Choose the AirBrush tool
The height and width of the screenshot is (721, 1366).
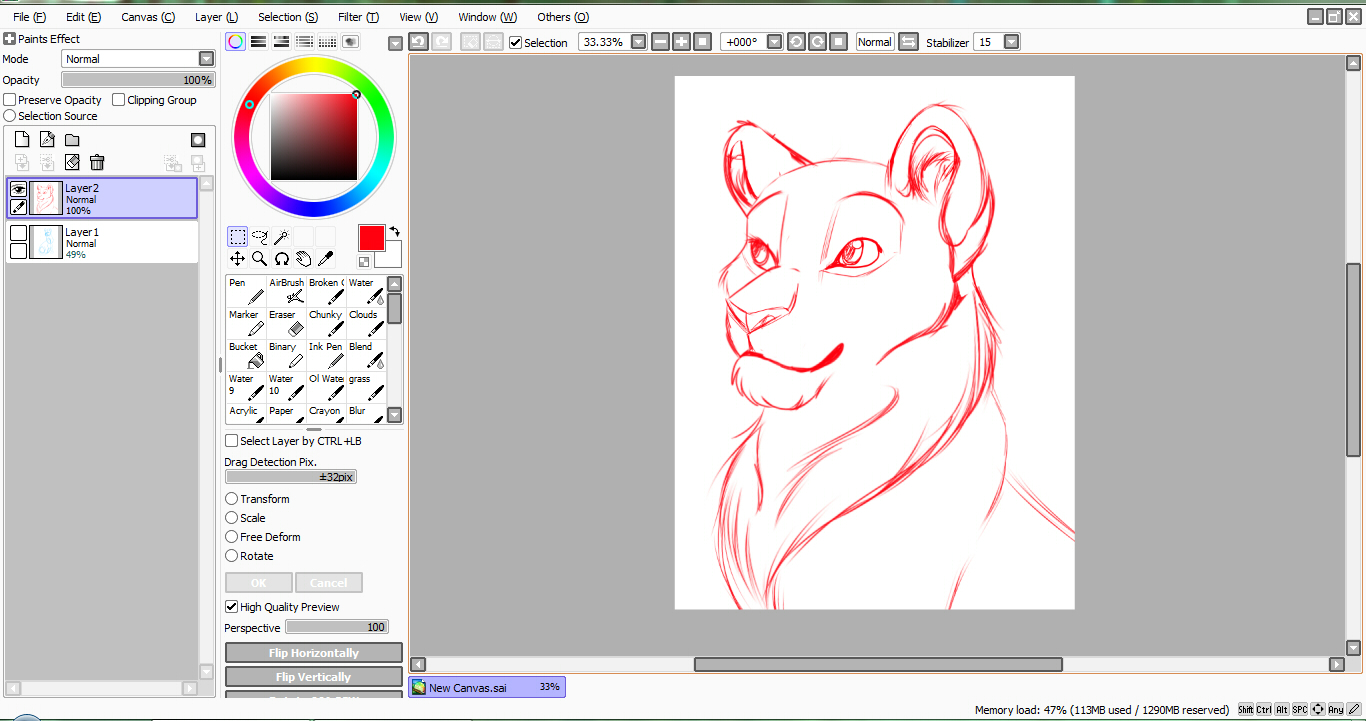pos(286,291)
